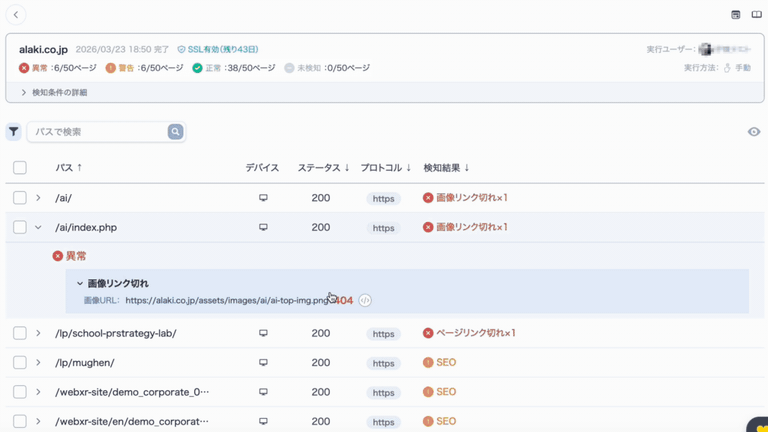This screenshot has height=432, width=768.
Task: Expand the /lp/mughen/ row
Action: [x=38, y=362]
